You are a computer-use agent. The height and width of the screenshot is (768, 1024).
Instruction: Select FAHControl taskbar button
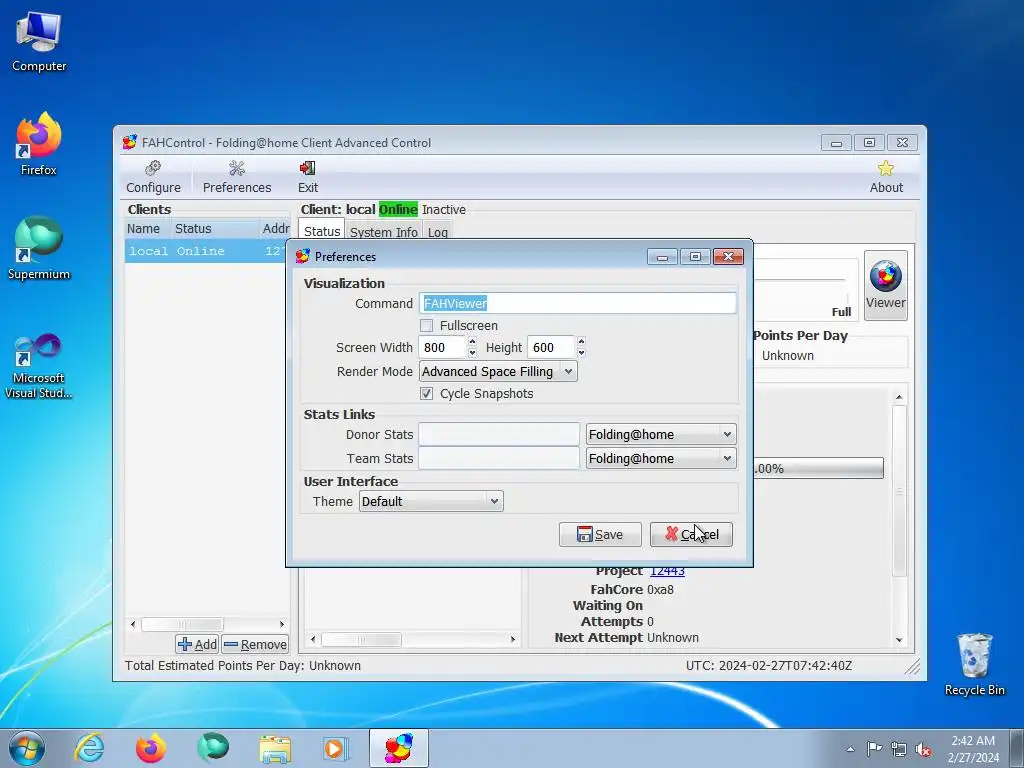click(398, 748)
